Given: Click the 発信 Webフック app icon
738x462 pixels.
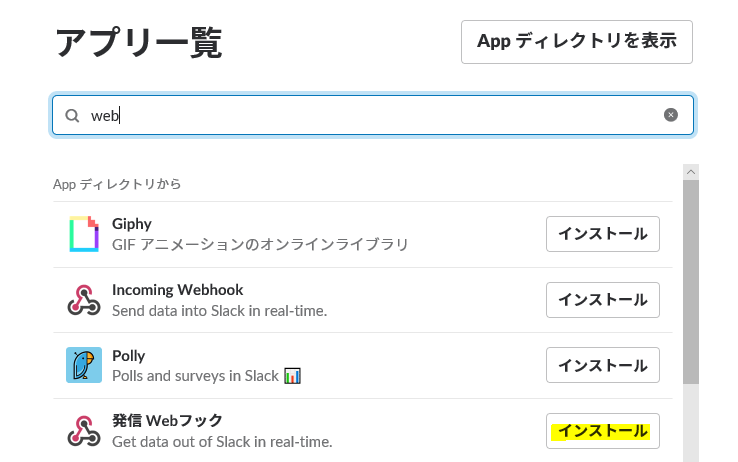Looking at the screenshot, I should pyautogui.click(x=84, y=431).
